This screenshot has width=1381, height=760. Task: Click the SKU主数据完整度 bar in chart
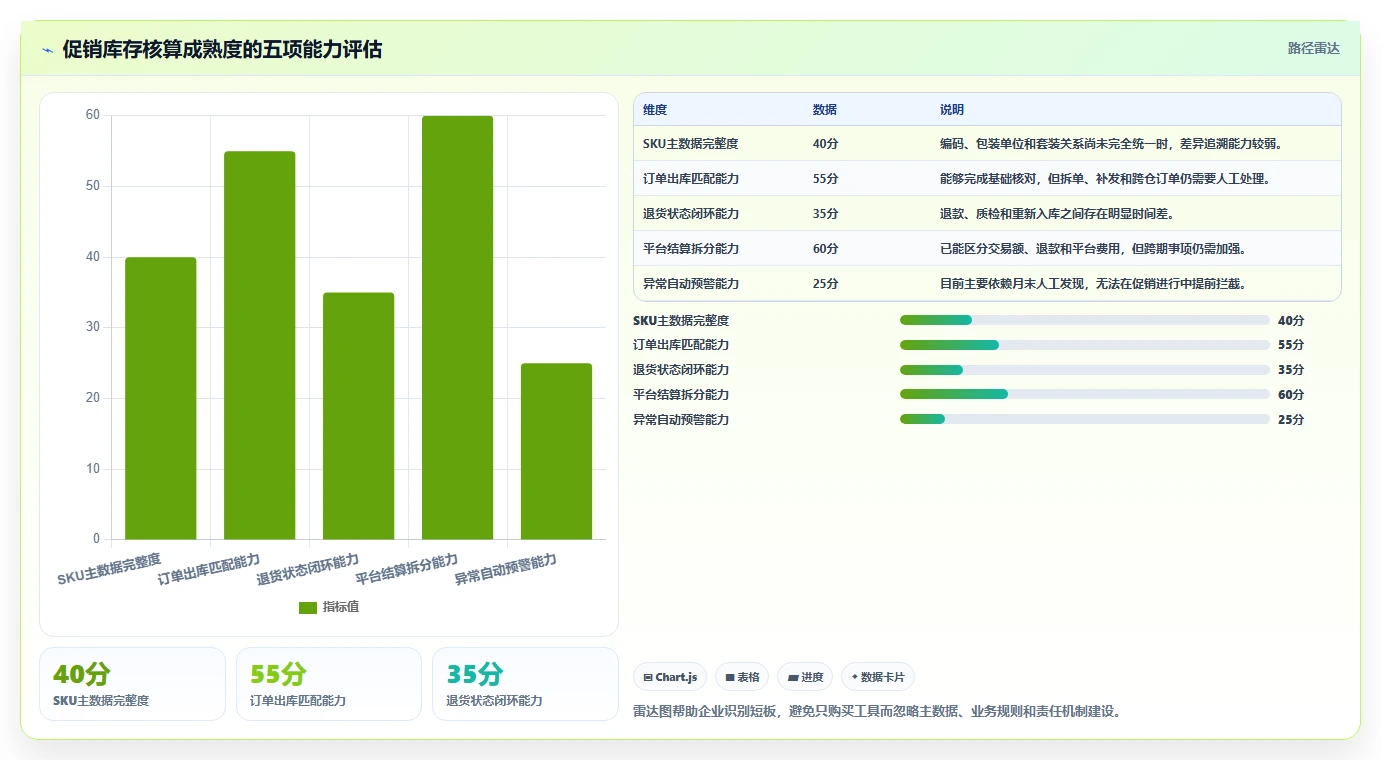pos(160,398)
